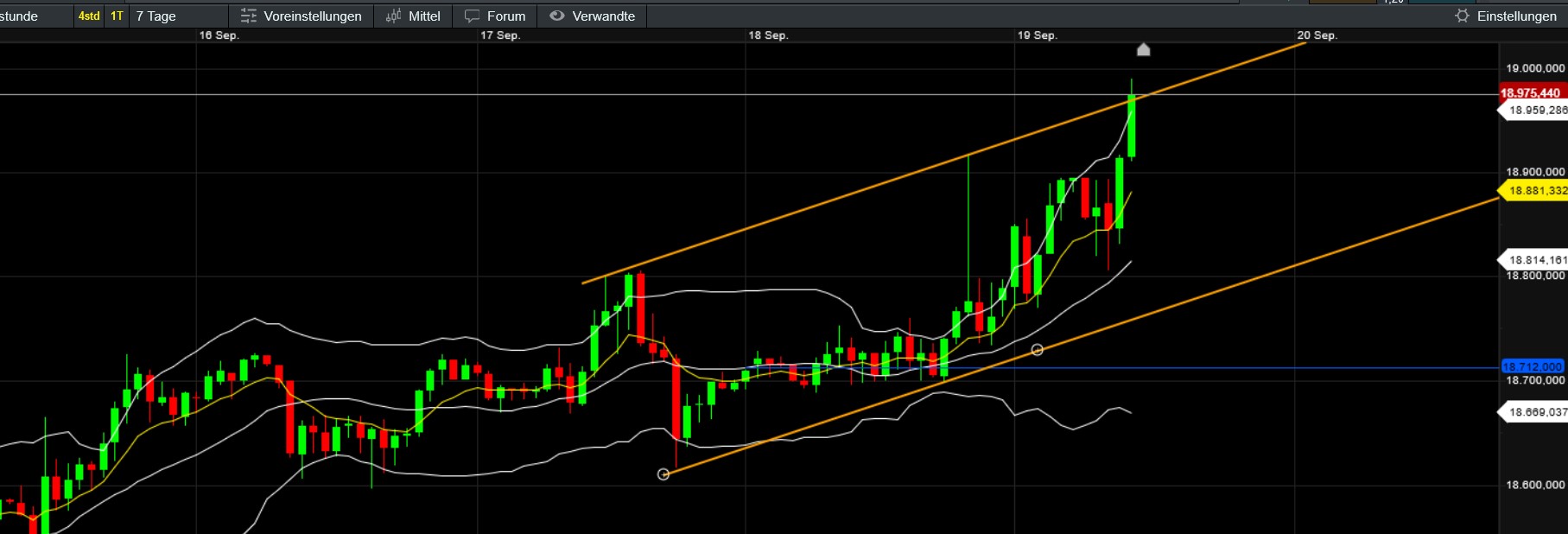This screenshot has width=1568, height=534.
Task: Open the Voreinstellungen presets menu
Action: click(x=301, y=16)
